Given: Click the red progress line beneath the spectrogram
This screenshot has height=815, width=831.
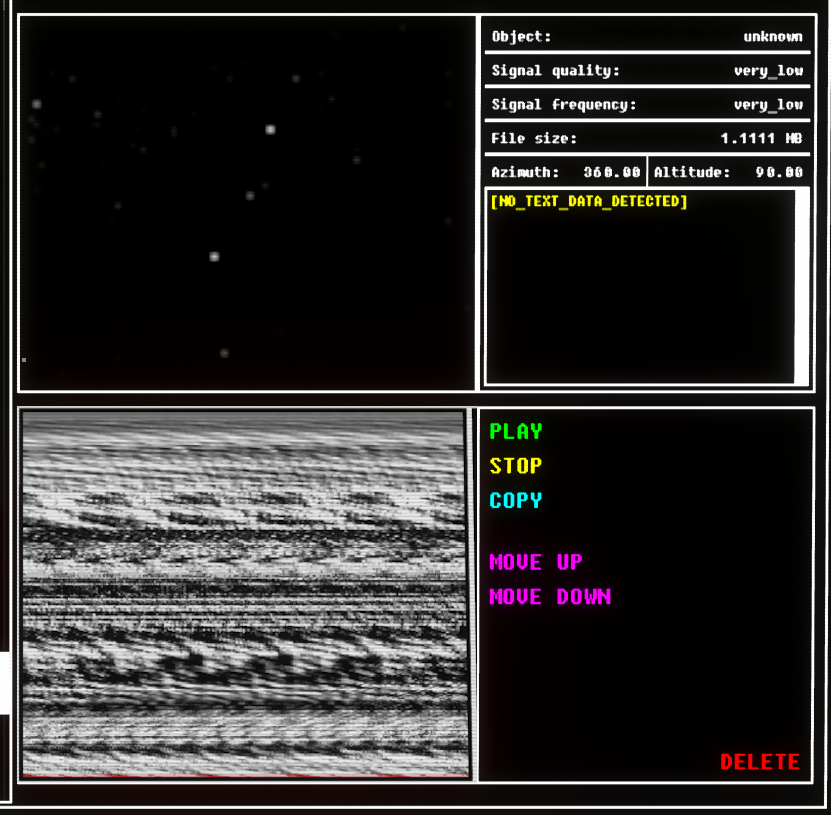Looking at the screenshot, I should pyautogui.click(x=245, y=776).
